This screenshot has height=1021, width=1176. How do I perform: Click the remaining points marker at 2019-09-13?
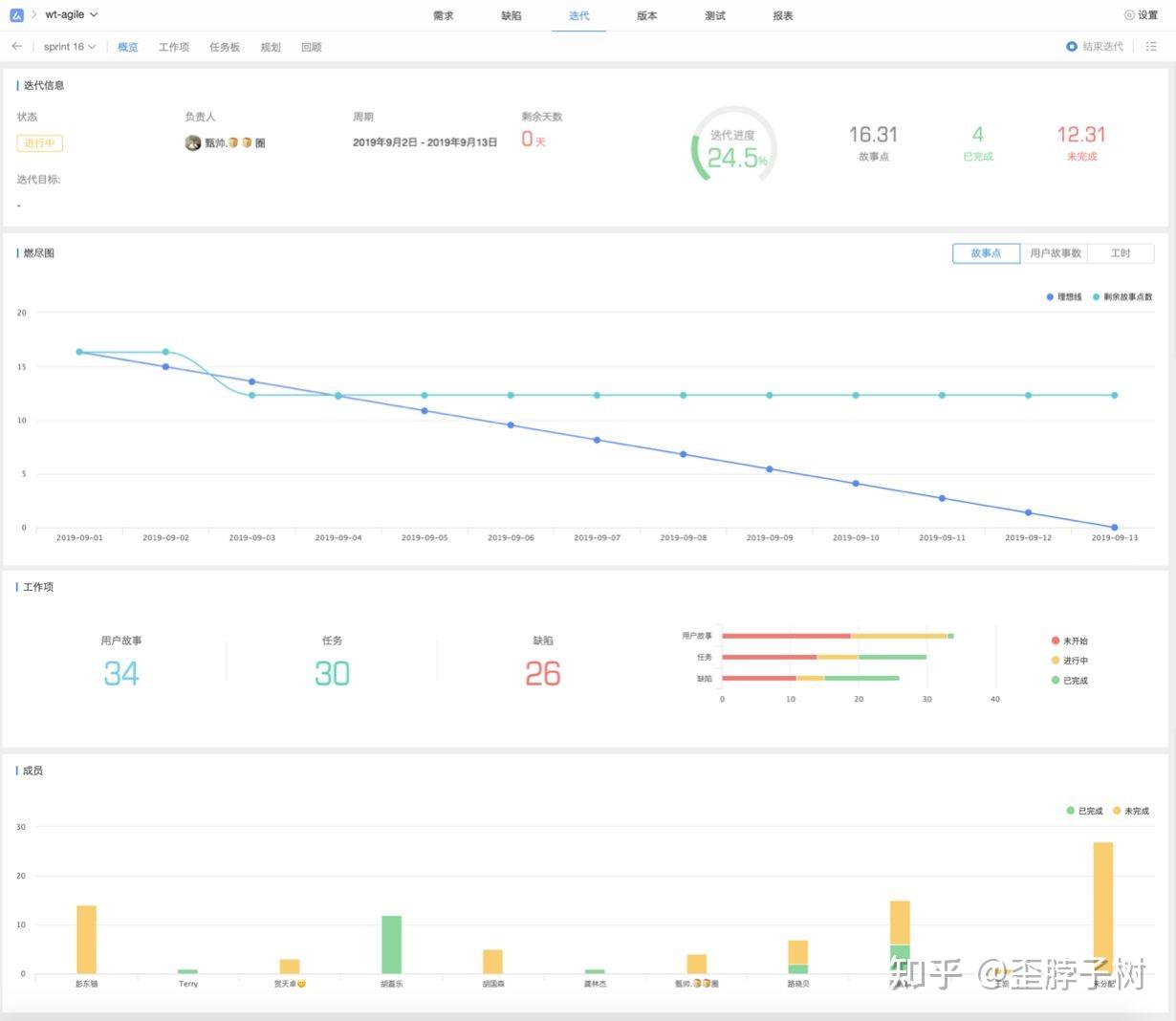pos(1115,395)
